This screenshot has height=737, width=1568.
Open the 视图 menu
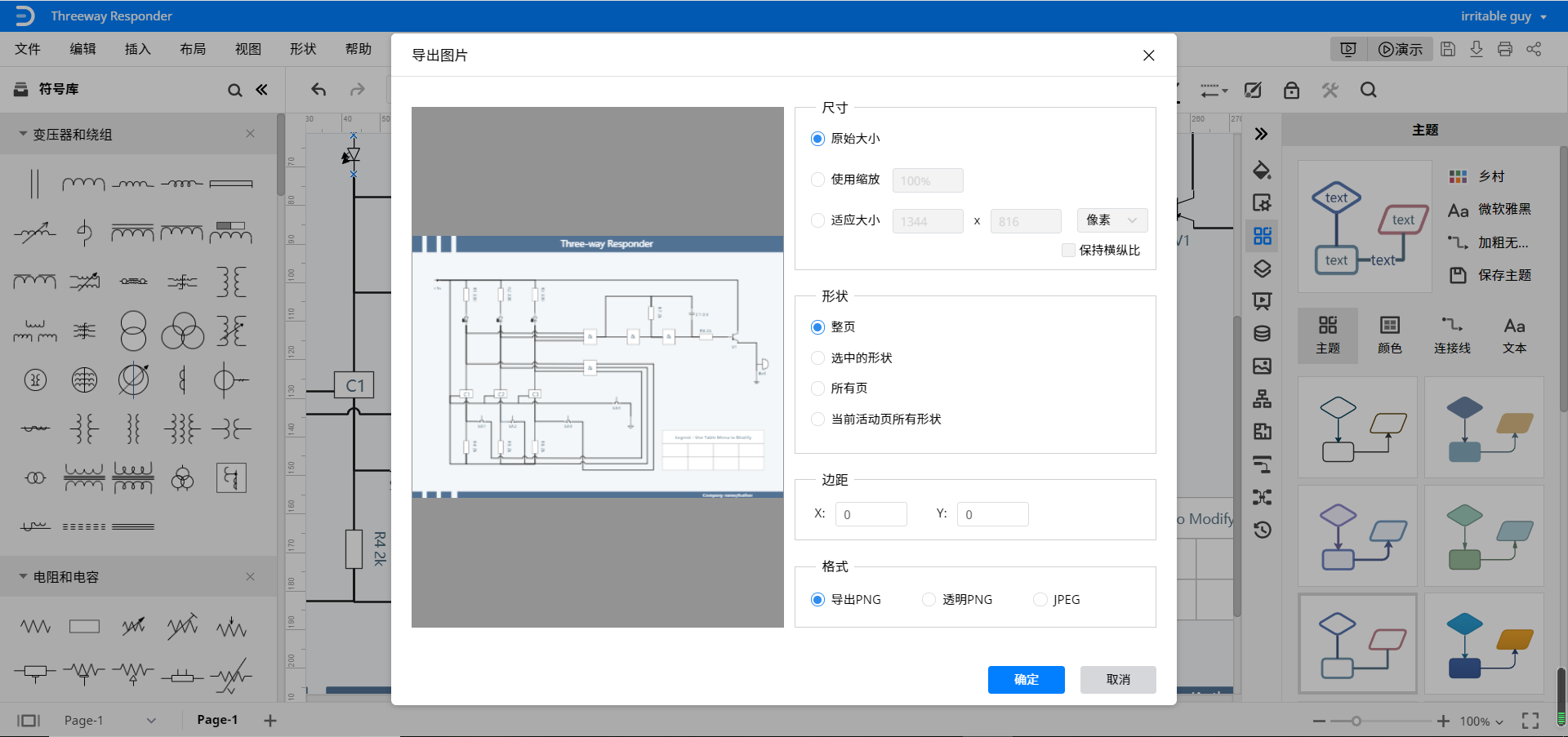(x=248, y=49)
